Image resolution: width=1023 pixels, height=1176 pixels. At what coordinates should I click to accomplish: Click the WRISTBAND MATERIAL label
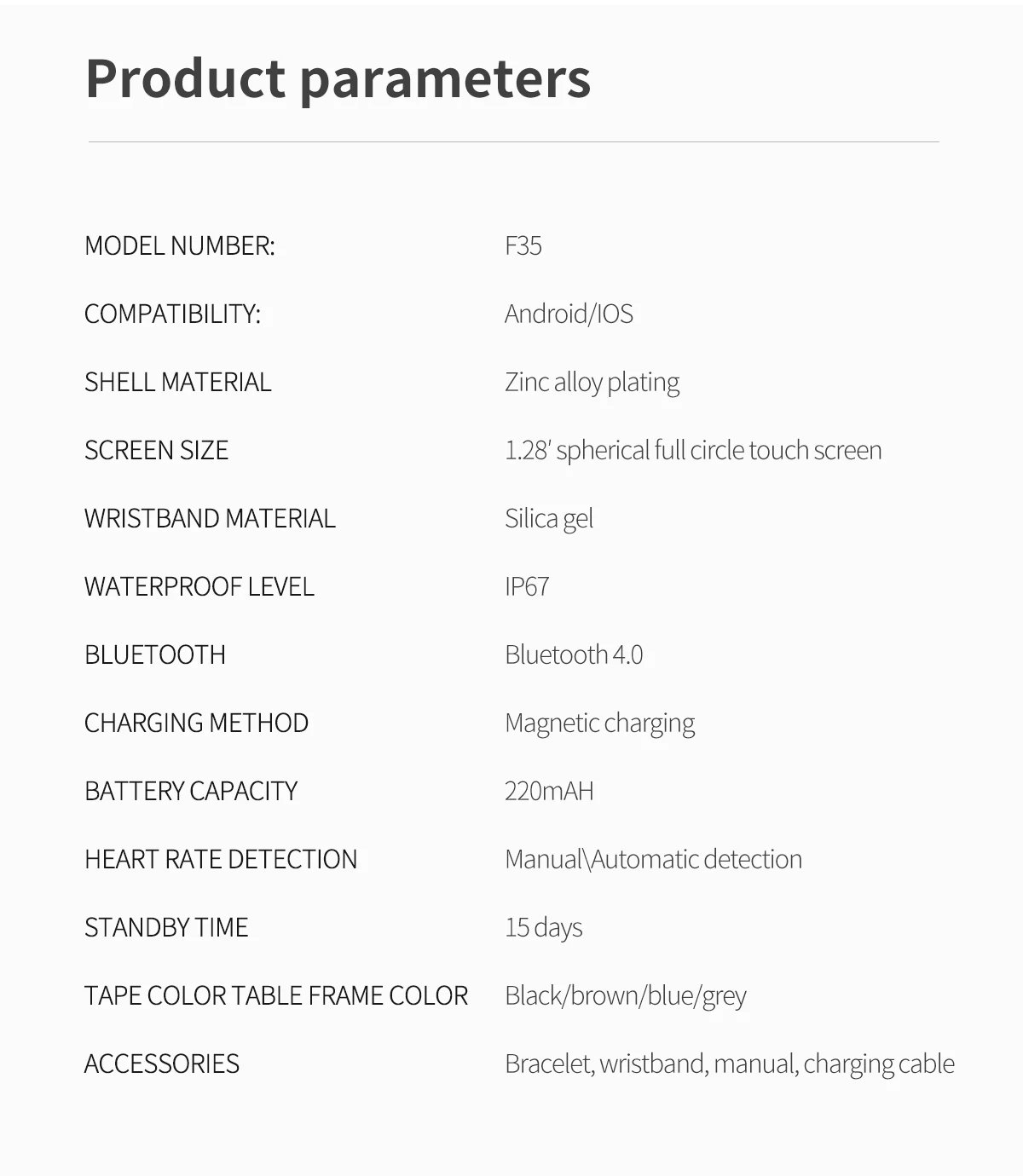pos(210,519)
